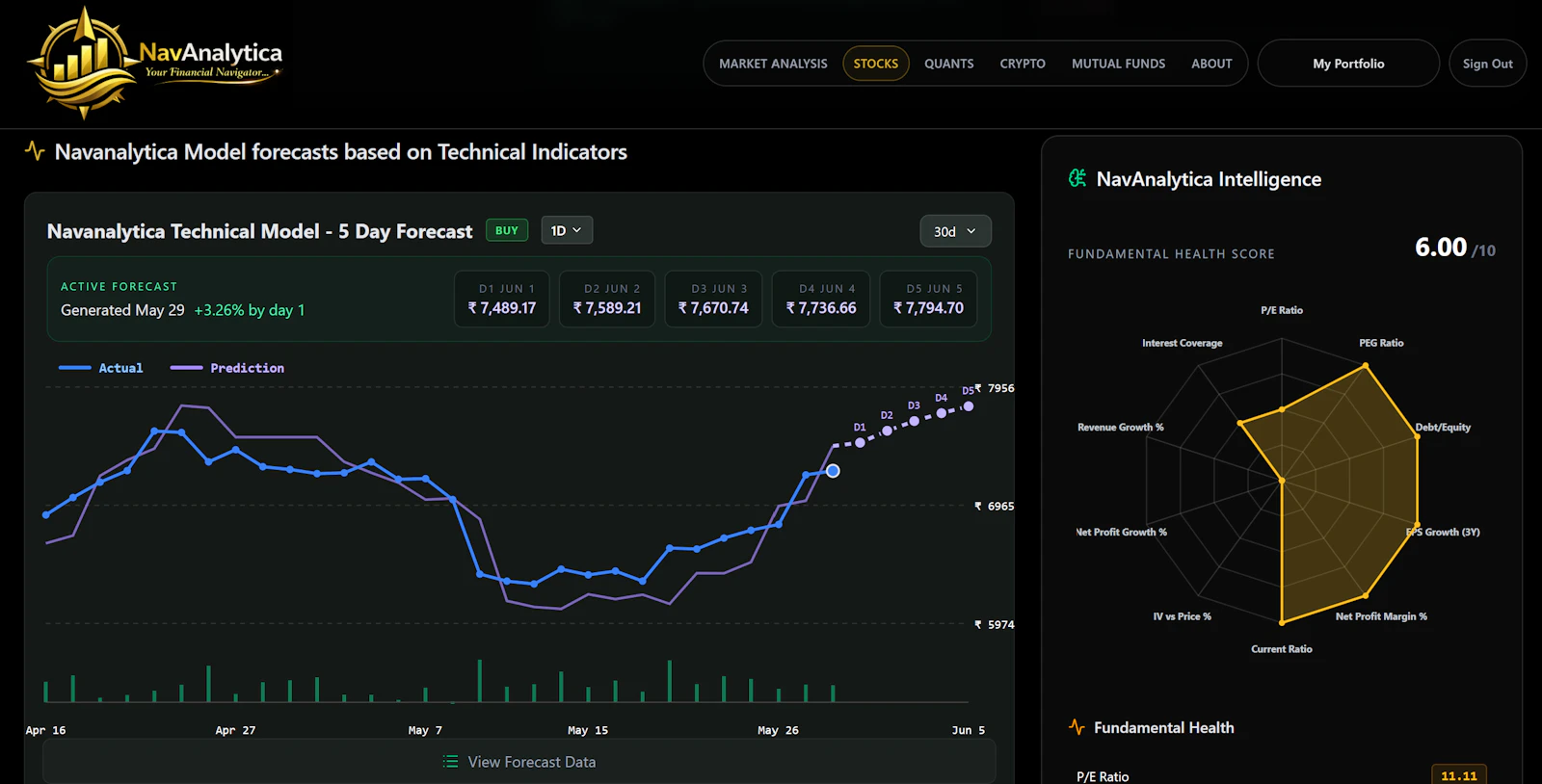
Task: Click the Generated May 29 text
Action: pyautogui.click(x=122, y=310)
